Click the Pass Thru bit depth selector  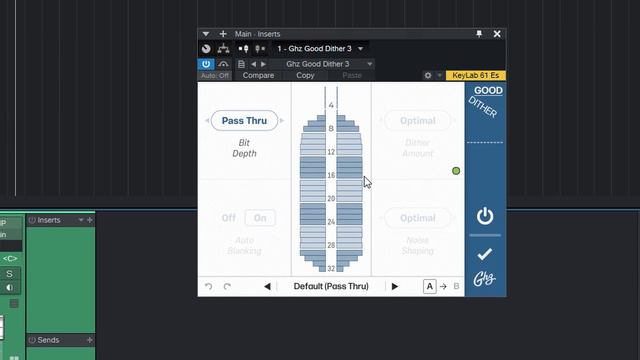244,121
